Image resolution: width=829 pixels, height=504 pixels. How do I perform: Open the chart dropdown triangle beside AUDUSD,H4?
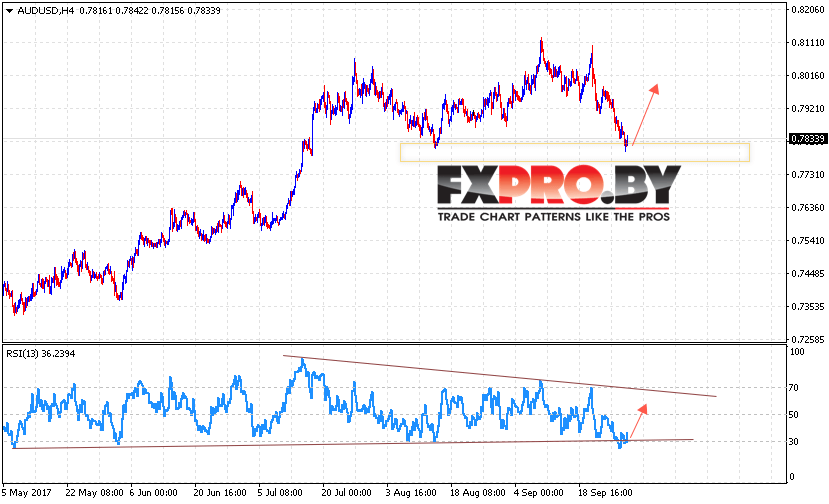pos(9,11)
